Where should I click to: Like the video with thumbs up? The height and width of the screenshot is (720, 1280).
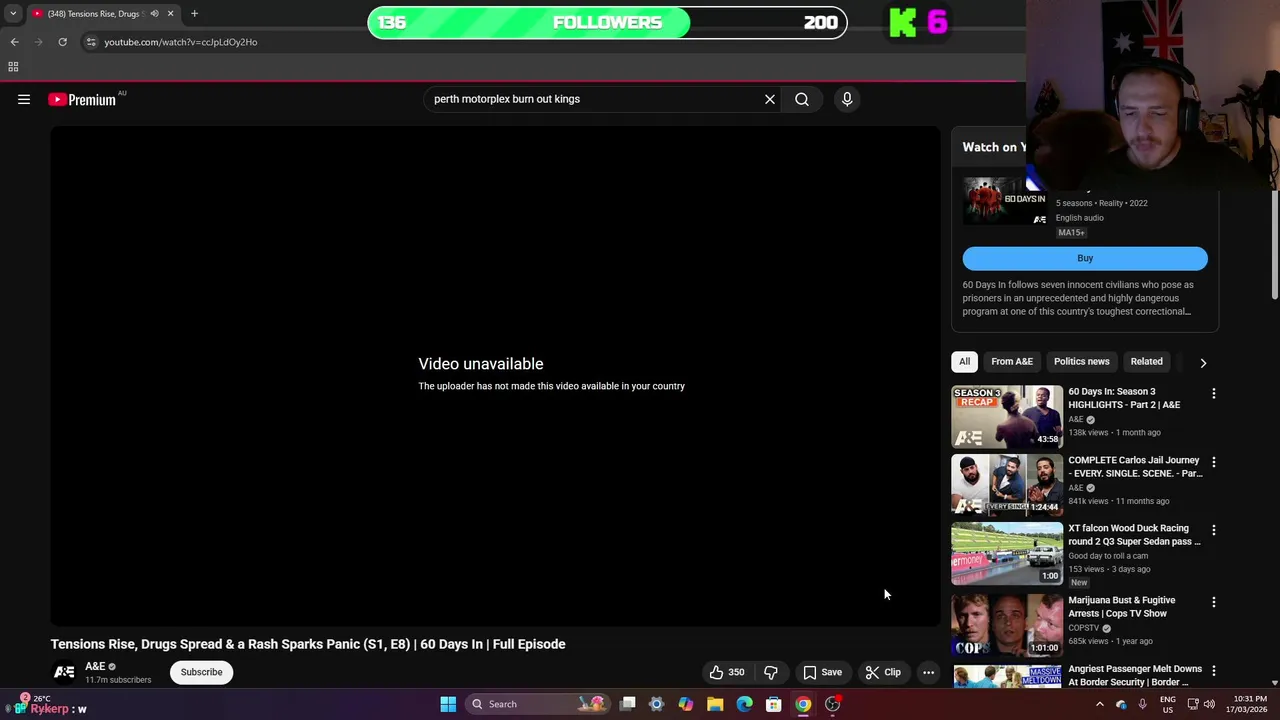click(x=727, y=672)
